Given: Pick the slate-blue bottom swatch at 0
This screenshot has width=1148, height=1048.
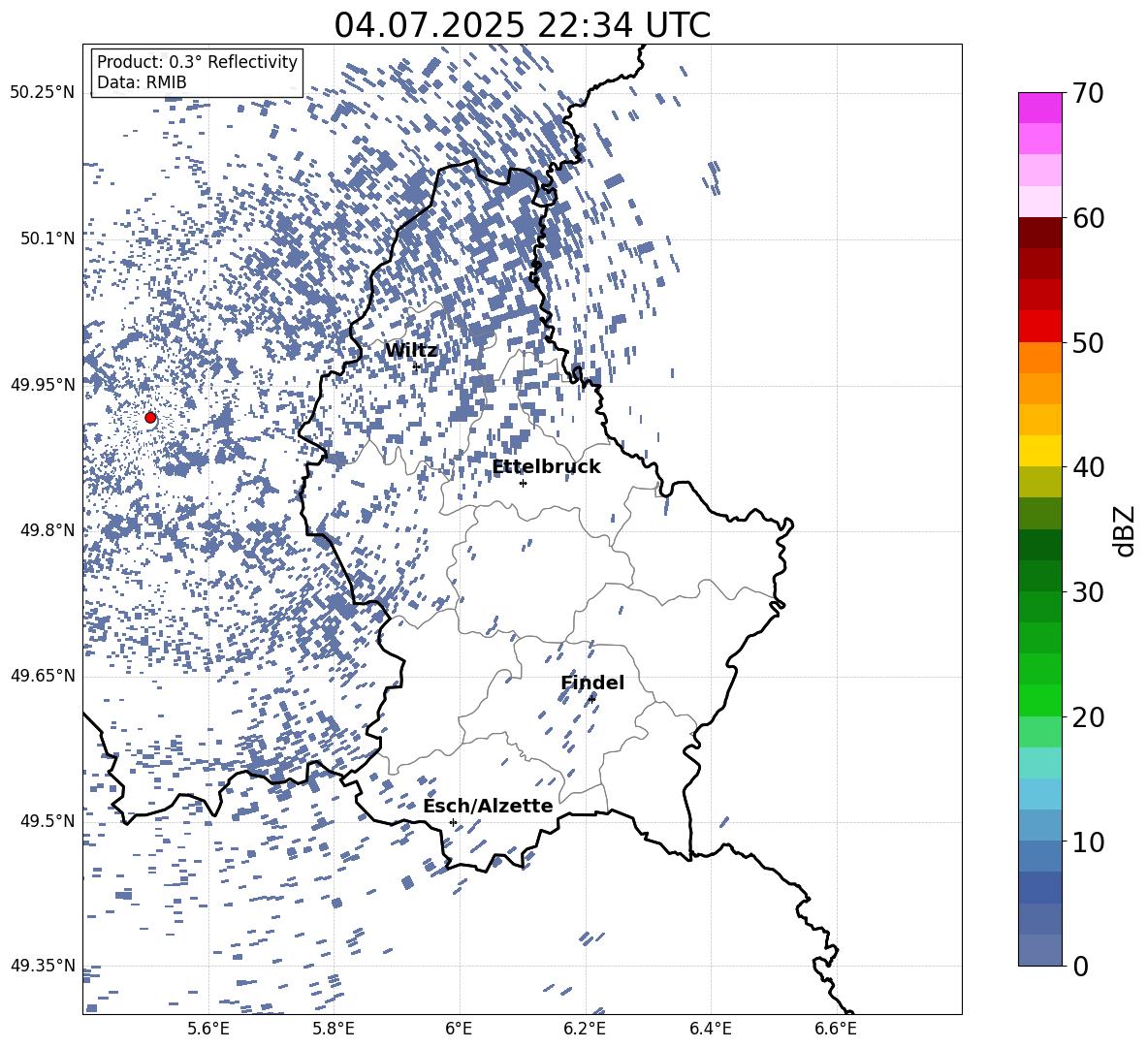Looking at the screenshot, I should [1040, 950].
